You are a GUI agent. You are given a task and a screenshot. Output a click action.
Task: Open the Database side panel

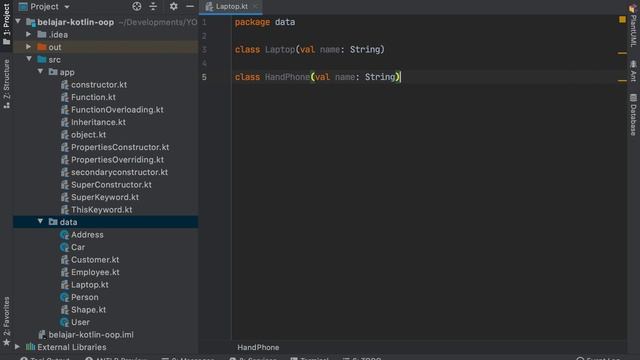tap(633, 114)
